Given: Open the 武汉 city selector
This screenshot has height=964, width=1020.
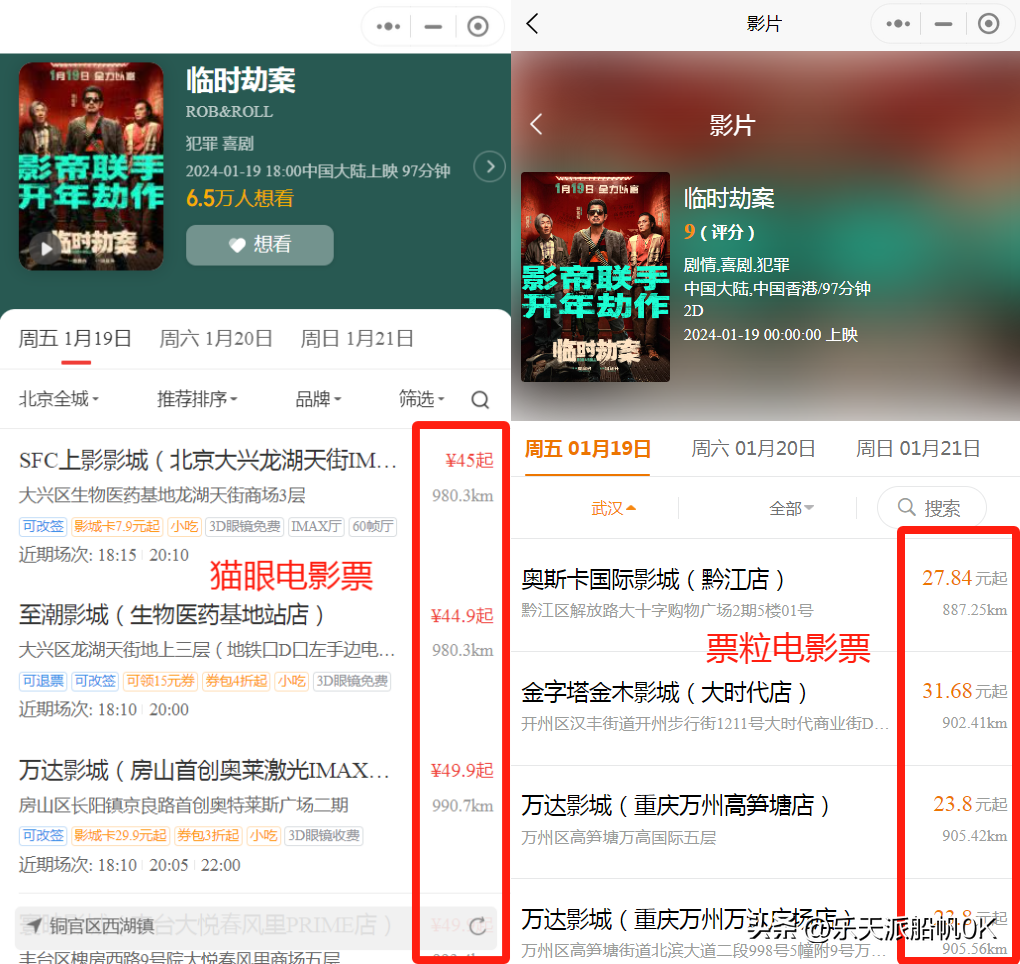Looking at the screenshot, I should (614, 508).
